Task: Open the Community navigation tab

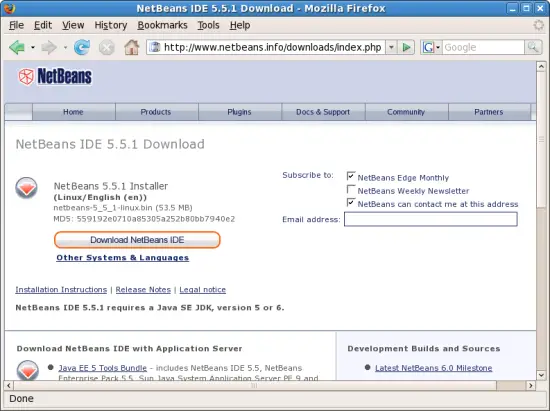Action: click(x=406, y=112)
